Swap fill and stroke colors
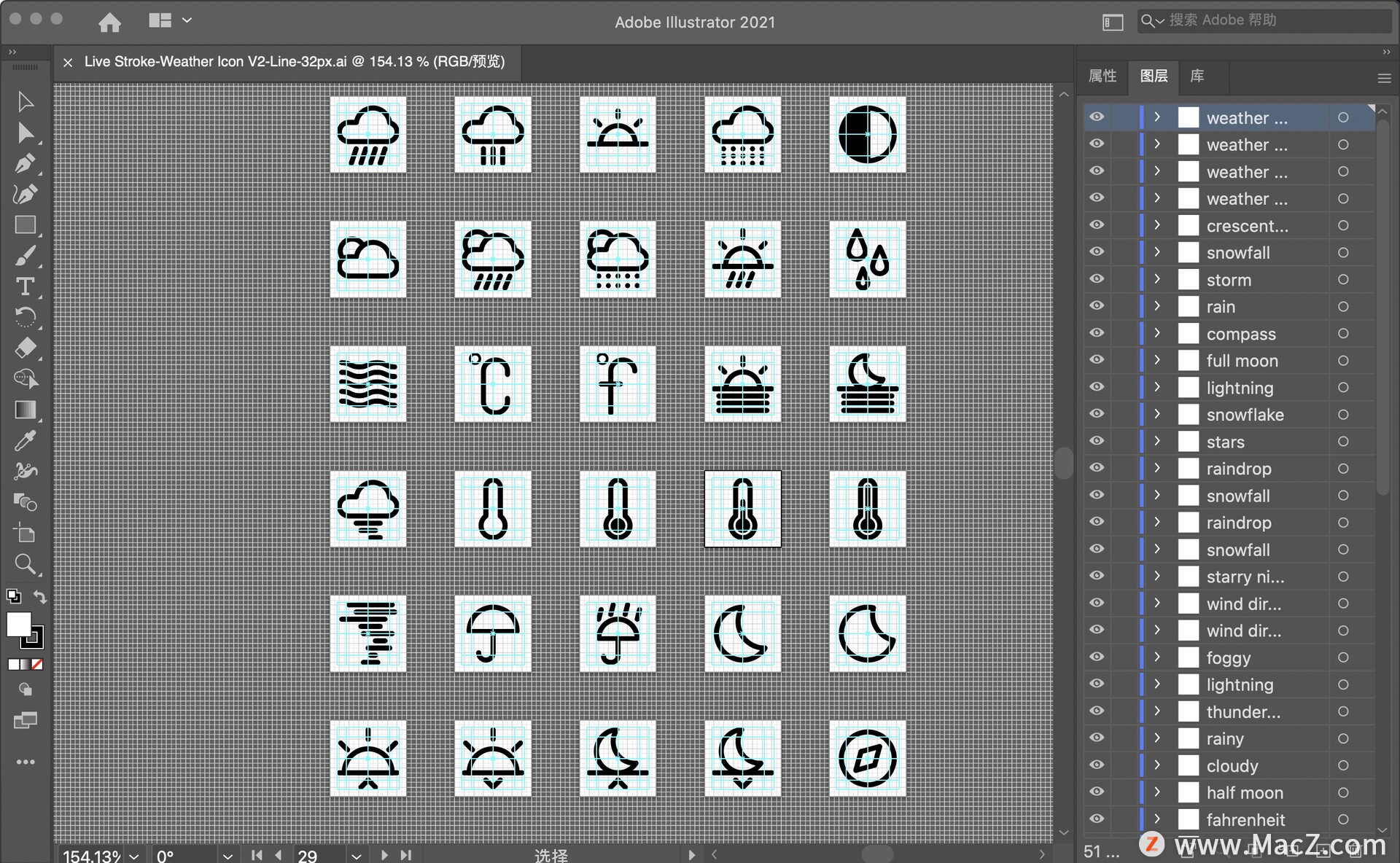This screenshot has width=1400, height=863. 40,597
